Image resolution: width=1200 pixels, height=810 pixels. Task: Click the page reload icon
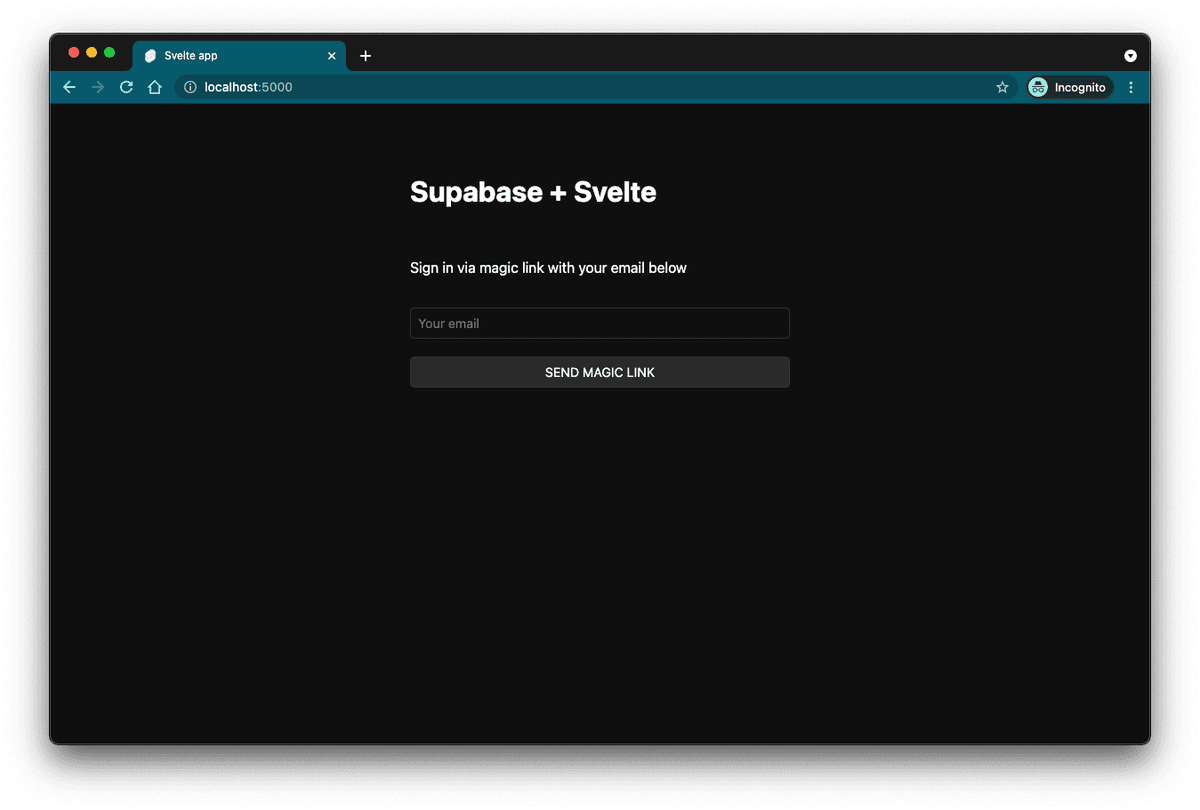coord(125,87)
